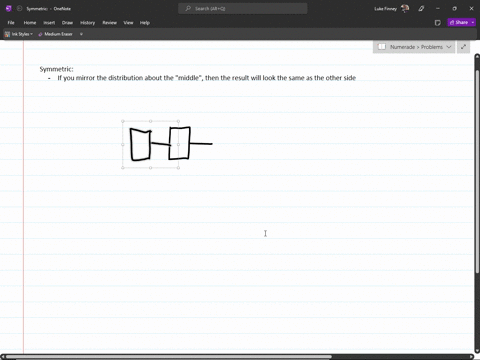Switch to the View tab
Image resolution: width=480 pixels, height=360 pixels.
coord(128,23)
